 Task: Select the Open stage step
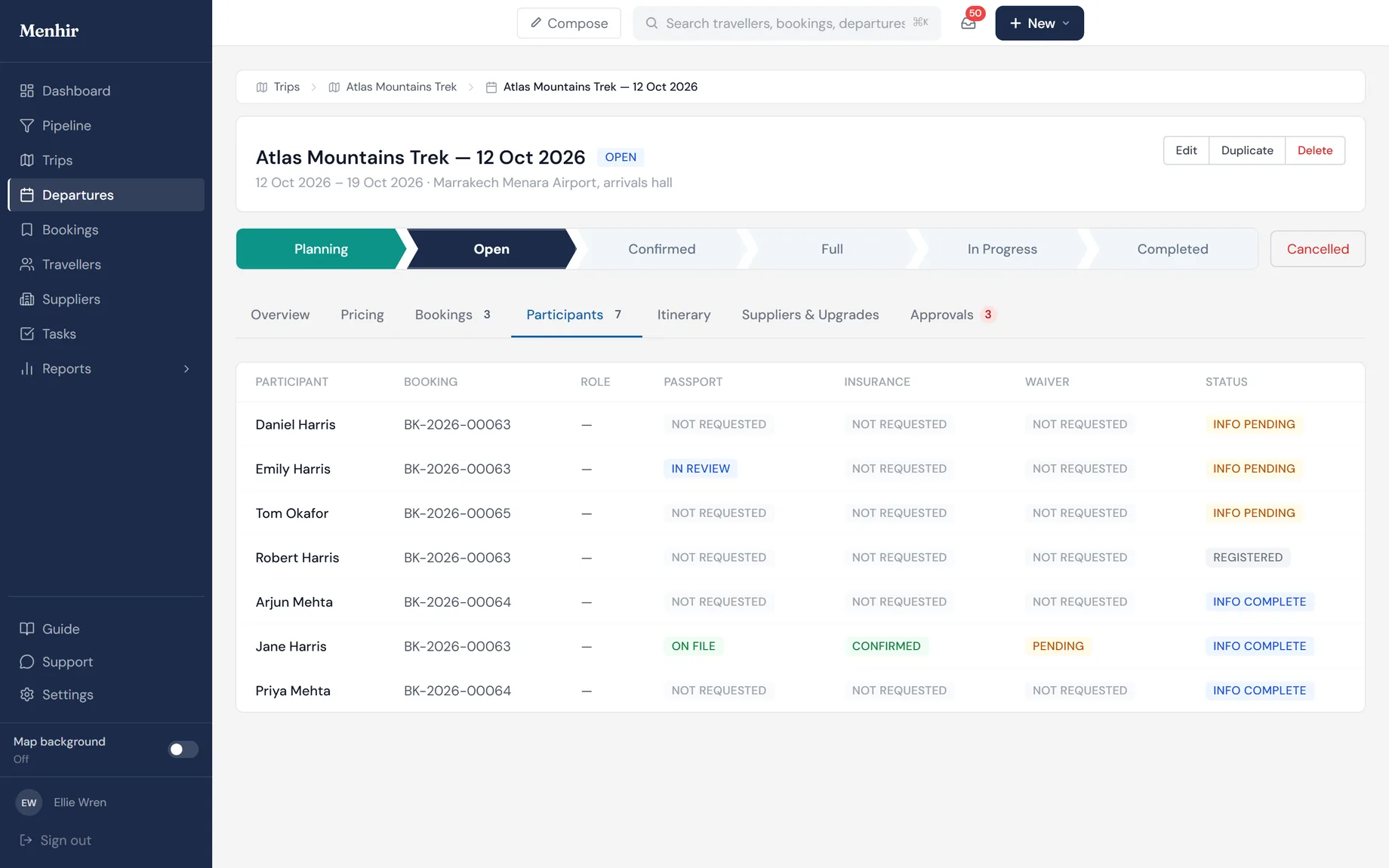click(x=491, y=249)
